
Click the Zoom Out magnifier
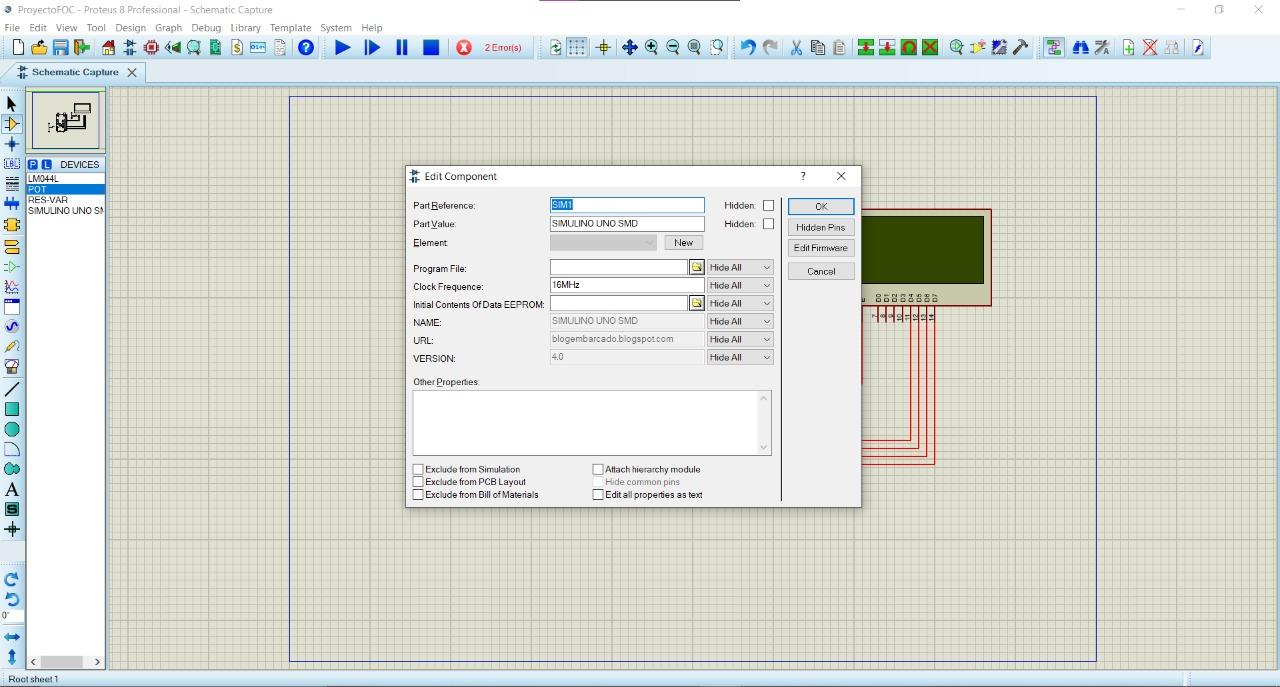pyautogui.click(x=673, y=47)
